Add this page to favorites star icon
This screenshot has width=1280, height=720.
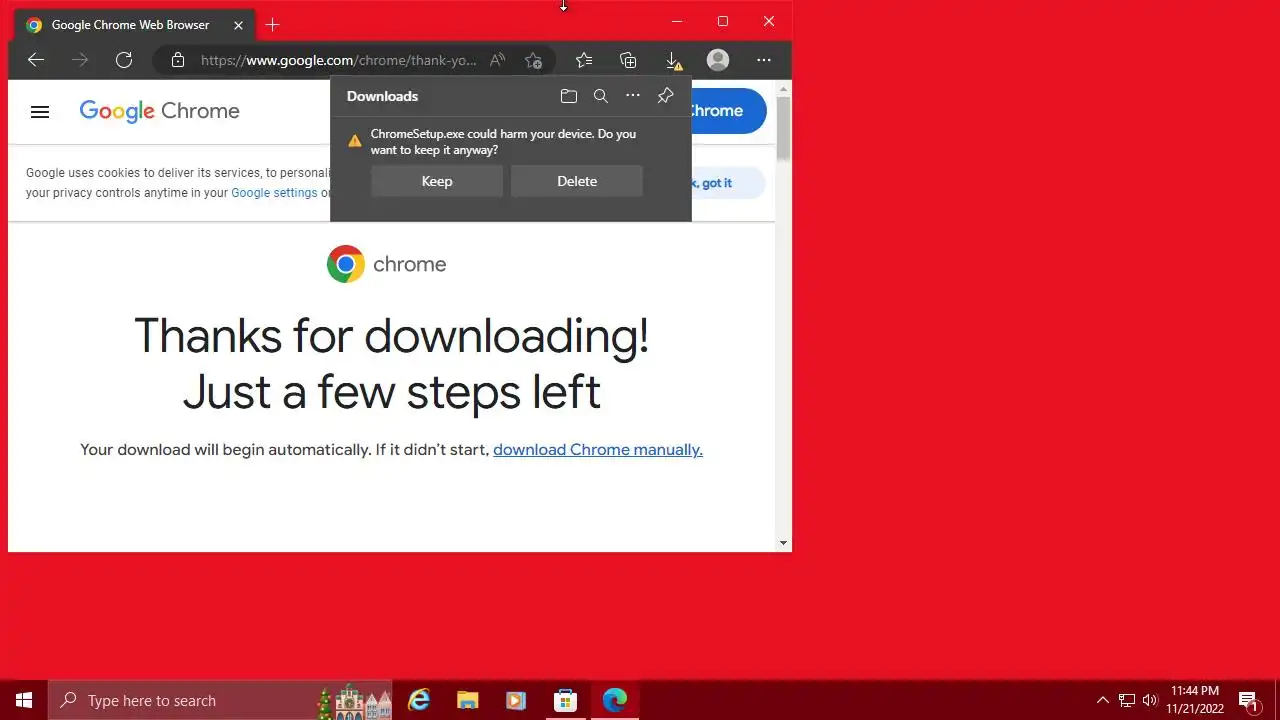pyautogui.click(x=534, y=60)
